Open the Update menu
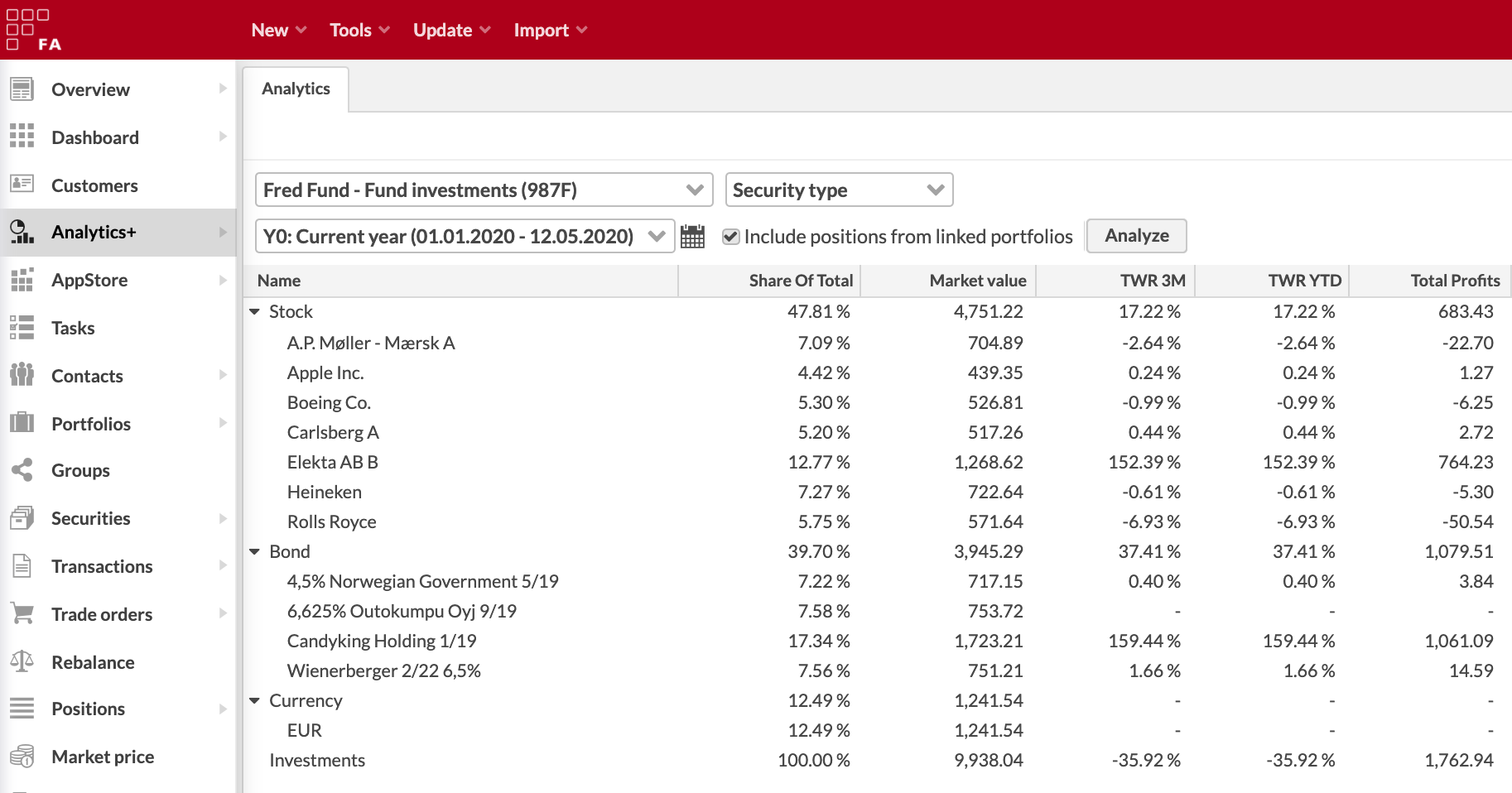The height and width of the screenshot is (793, 1512). 452,30
